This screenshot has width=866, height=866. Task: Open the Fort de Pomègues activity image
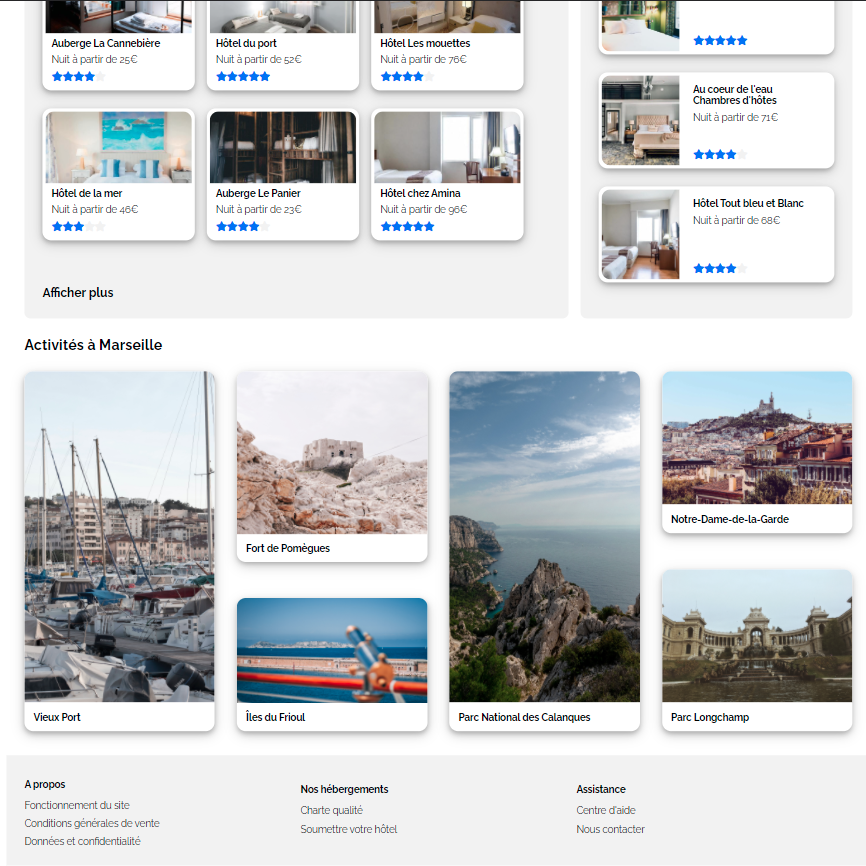click(x=332, y=453)
